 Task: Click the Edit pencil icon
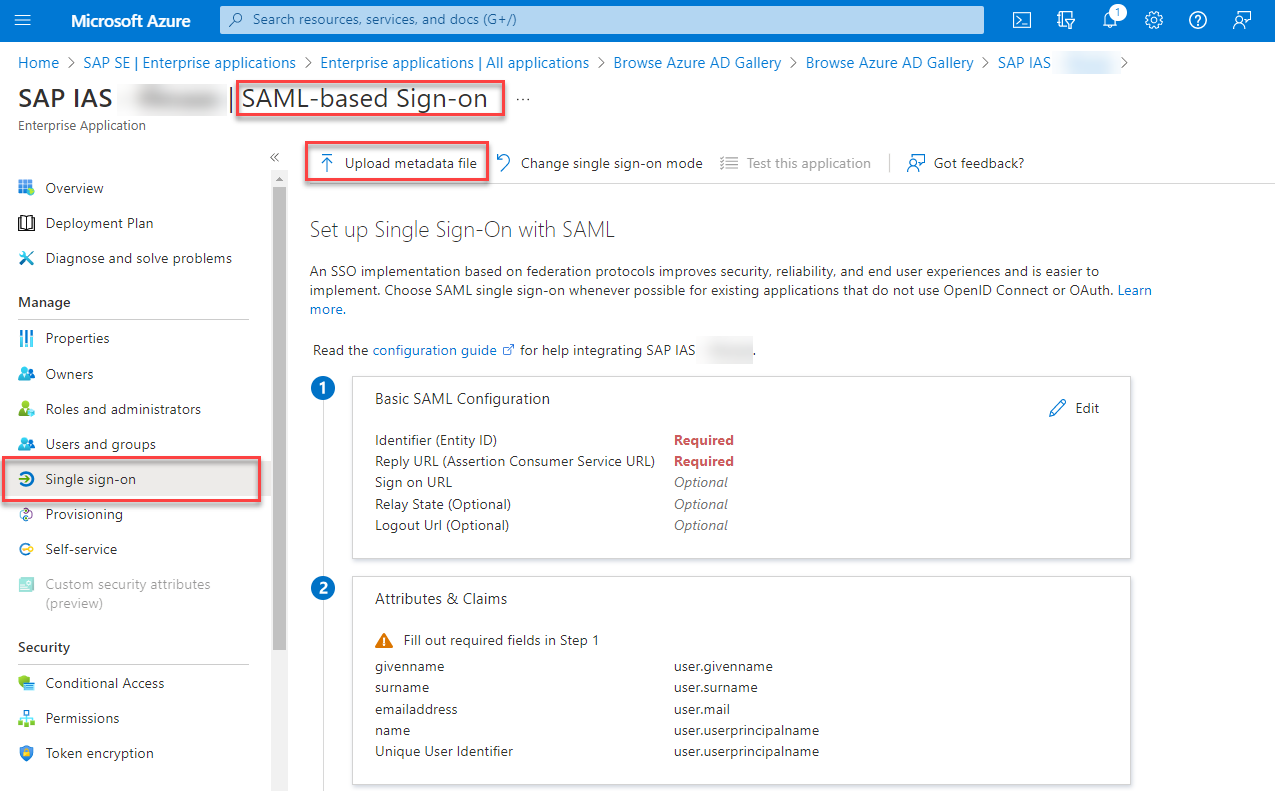1057,408
